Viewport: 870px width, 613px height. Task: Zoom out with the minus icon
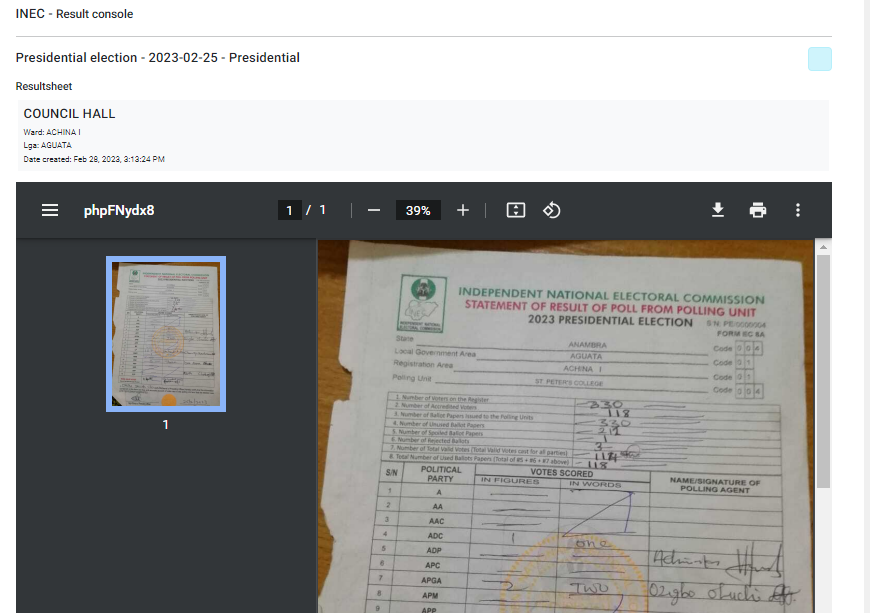point(374,210)
